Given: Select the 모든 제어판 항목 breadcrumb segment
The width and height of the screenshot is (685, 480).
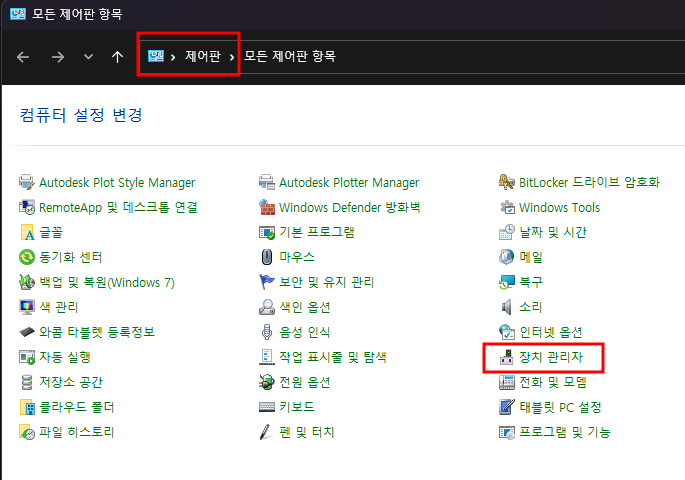Looking at the screenshot, I should (290, 56).
